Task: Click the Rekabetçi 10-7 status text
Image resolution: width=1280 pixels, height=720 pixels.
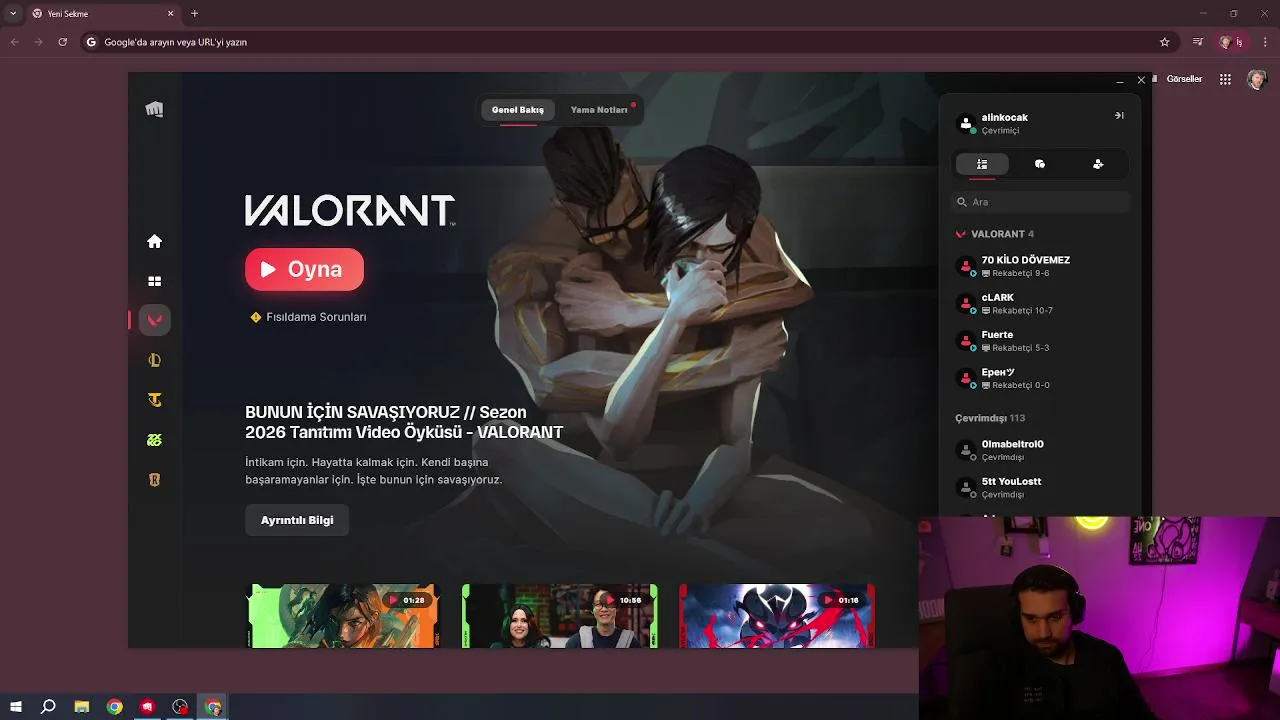Action: pos(1022,310)
